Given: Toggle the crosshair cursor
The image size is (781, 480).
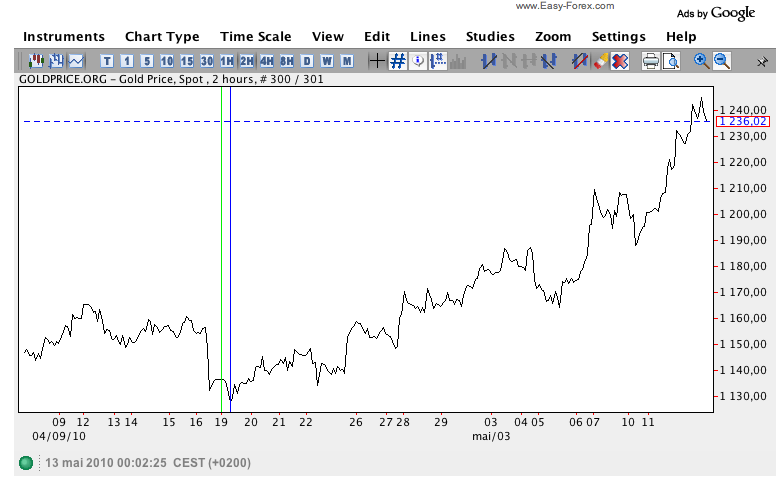Looking at the screenshot, I should [x=377, y=61].
